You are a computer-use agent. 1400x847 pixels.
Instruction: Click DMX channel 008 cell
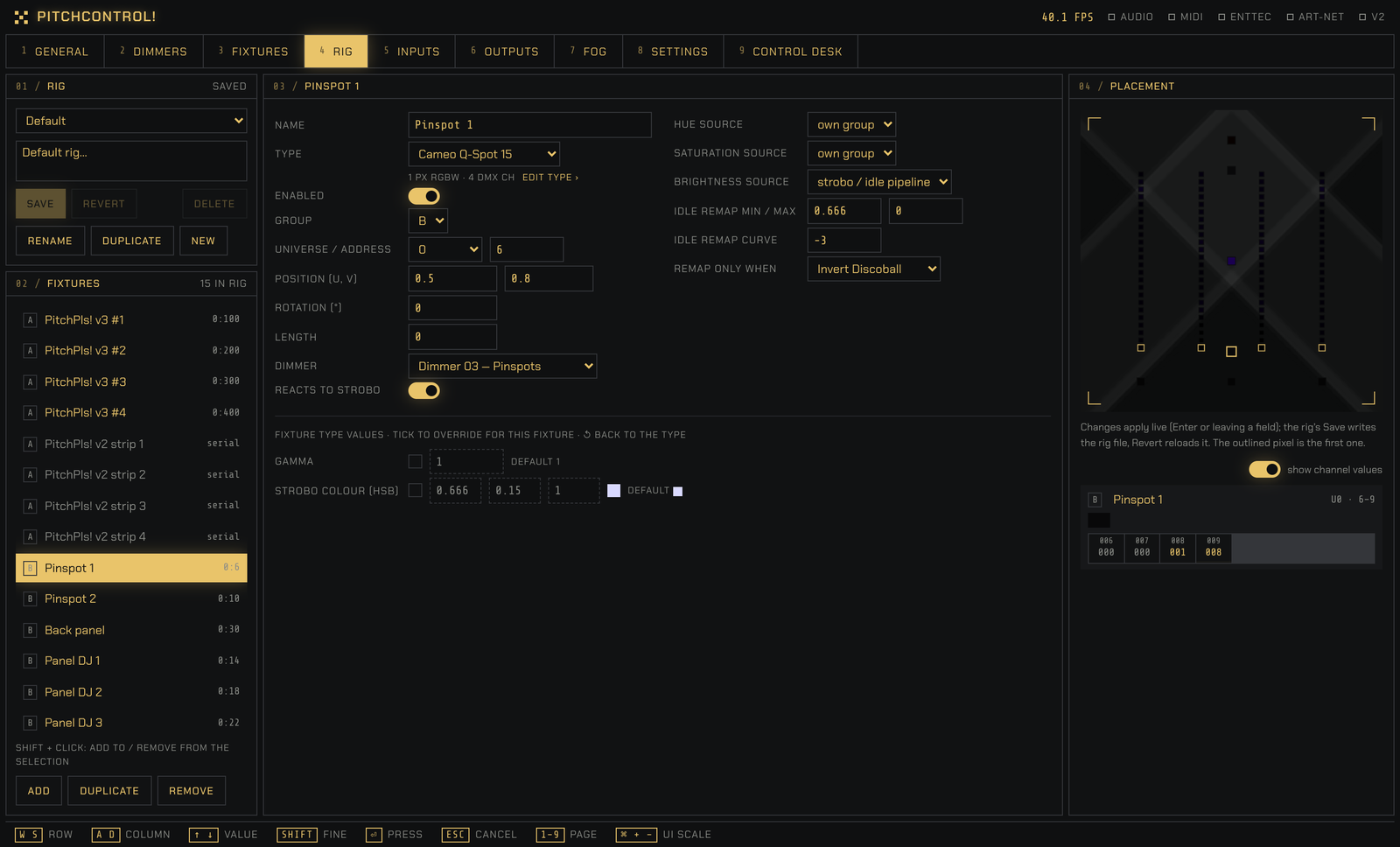pyautogui.click(x=1178, y=547)
